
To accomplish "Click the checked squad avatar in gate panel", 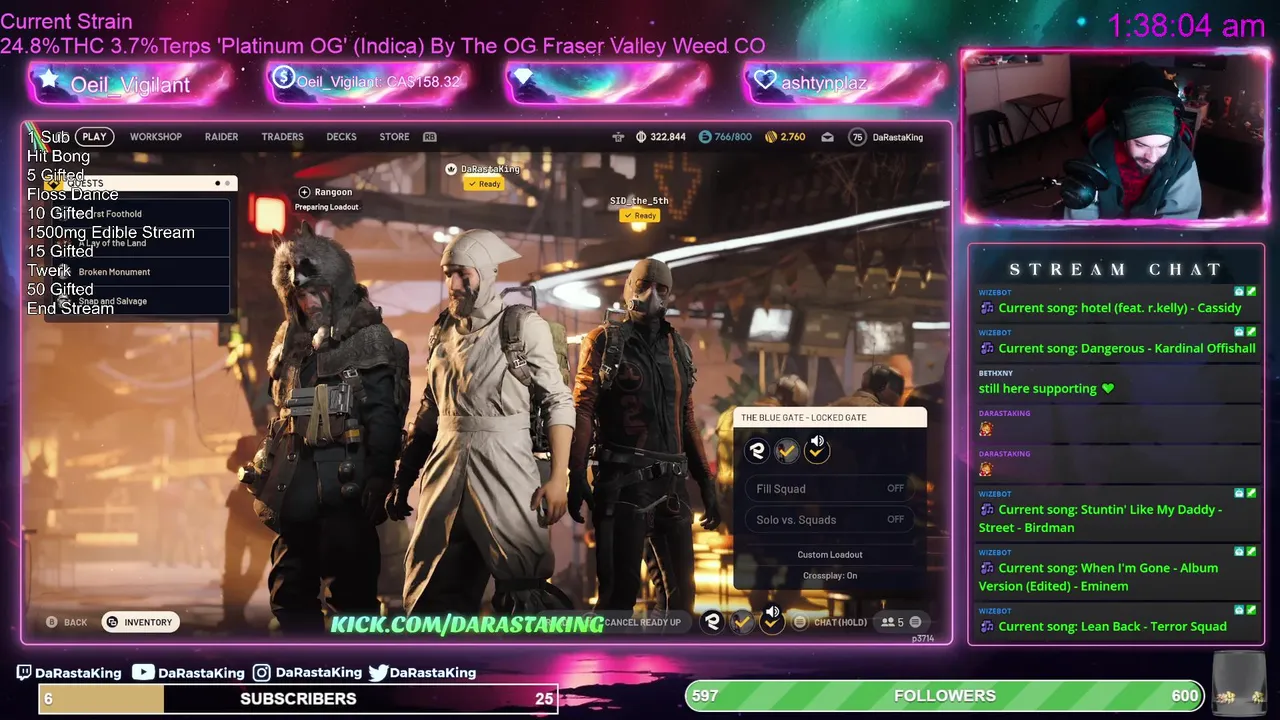I will (787, 452).
